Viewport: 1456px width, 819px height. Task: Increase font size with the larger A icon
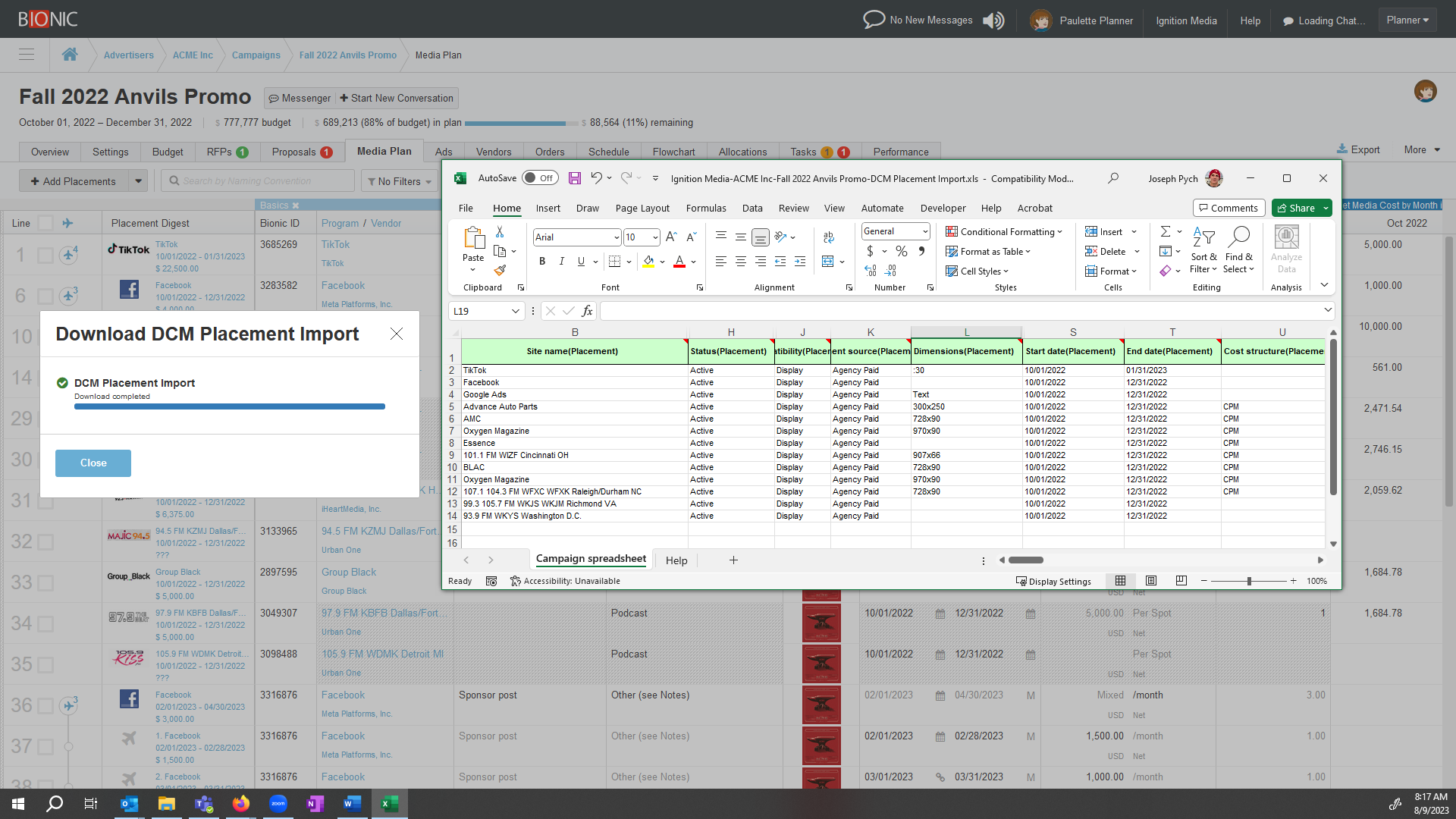tap(671, 237)
